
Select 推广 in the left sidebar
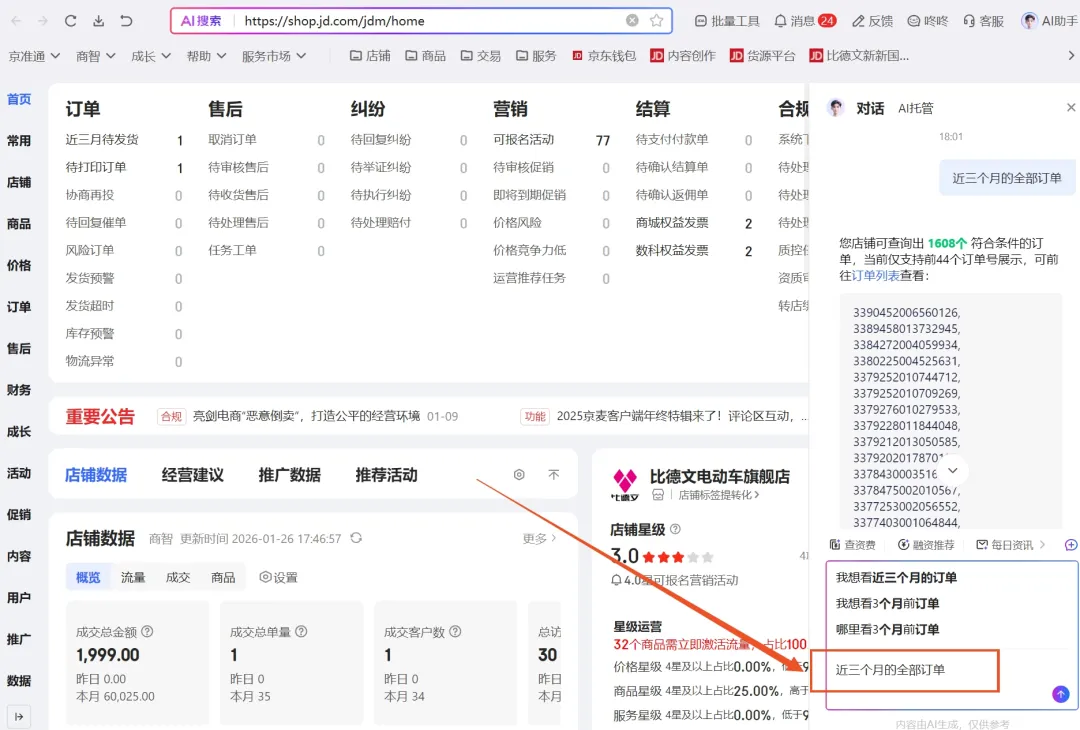pyautogui.click(x=19, y=639)
